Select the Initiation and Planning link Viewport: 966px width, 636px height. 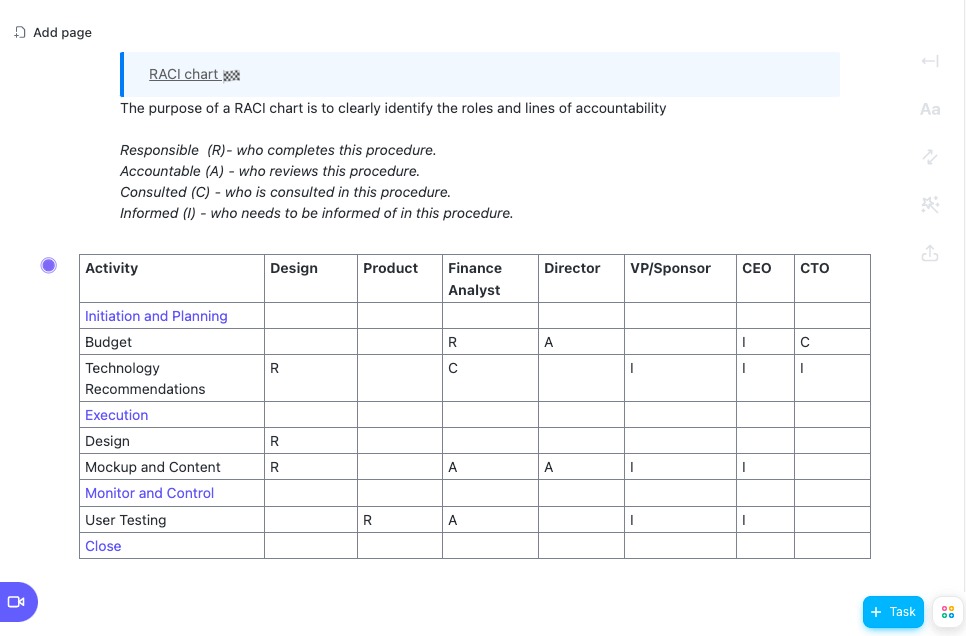pos(156,316)
